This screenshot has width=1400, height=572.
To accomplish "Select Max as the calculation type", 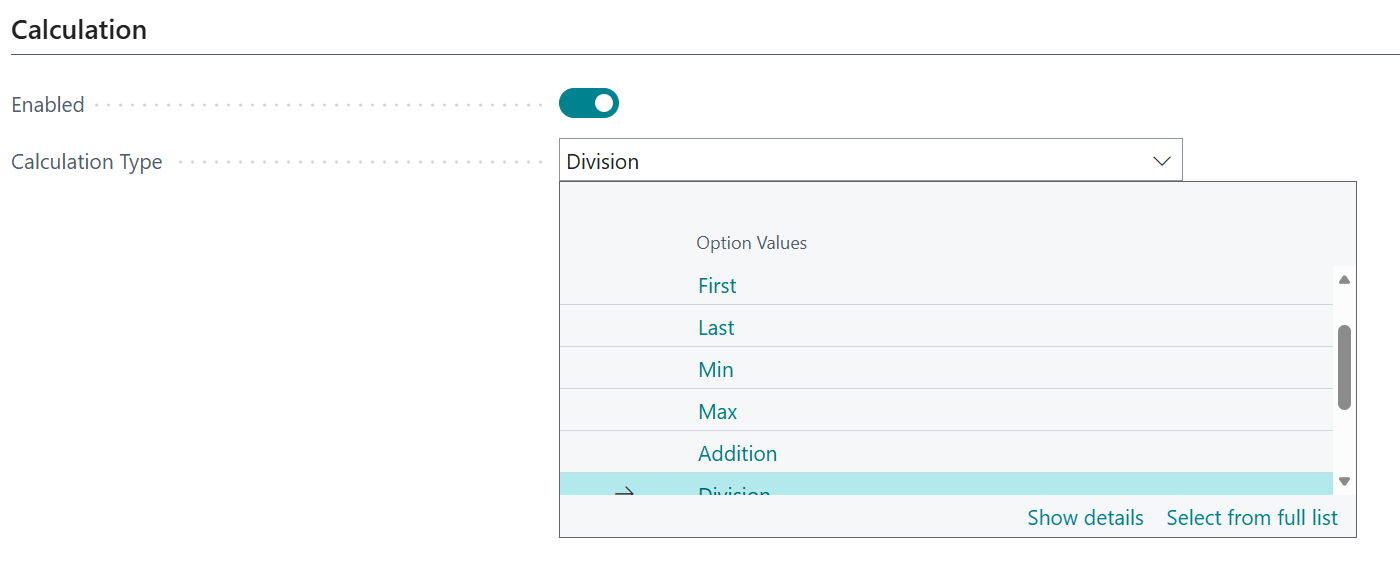I will pos(717,412).
